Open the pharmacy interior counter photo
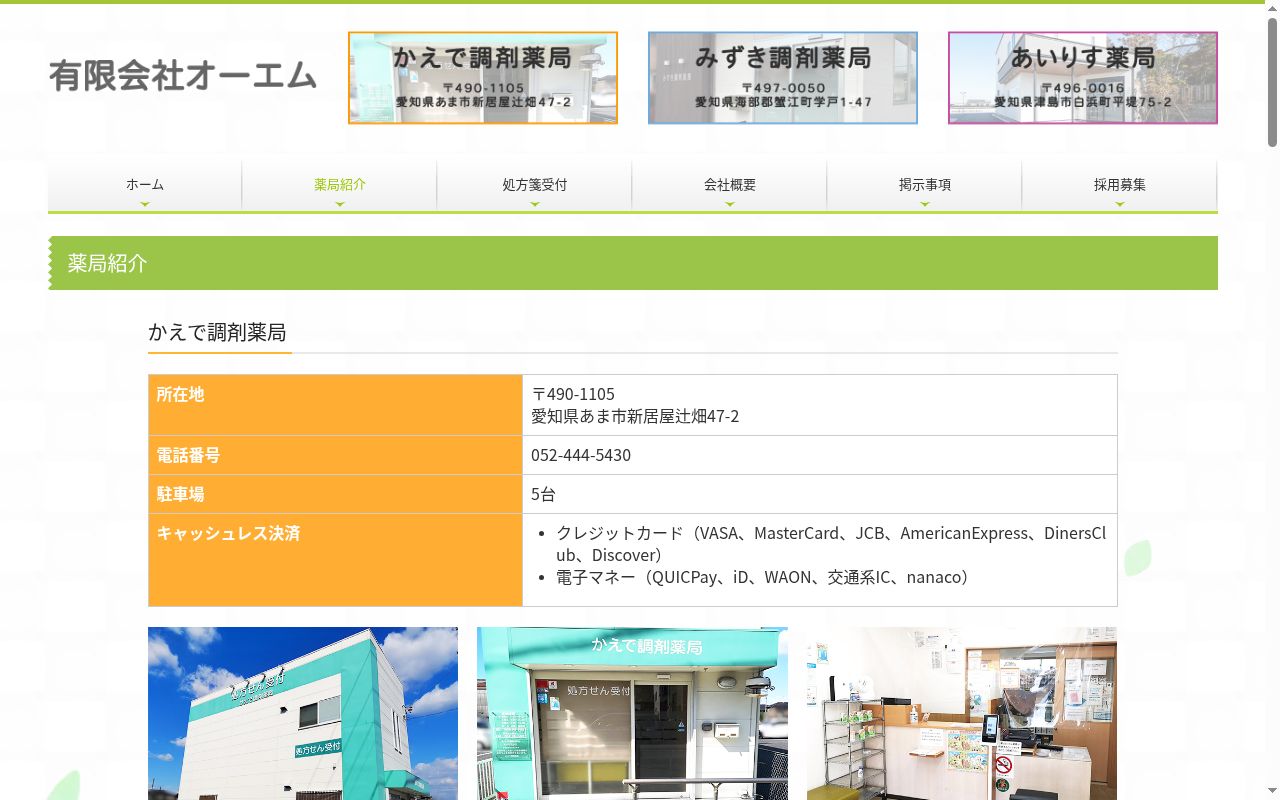Screen dimensions: 1280x800 (x=962, y=713)
